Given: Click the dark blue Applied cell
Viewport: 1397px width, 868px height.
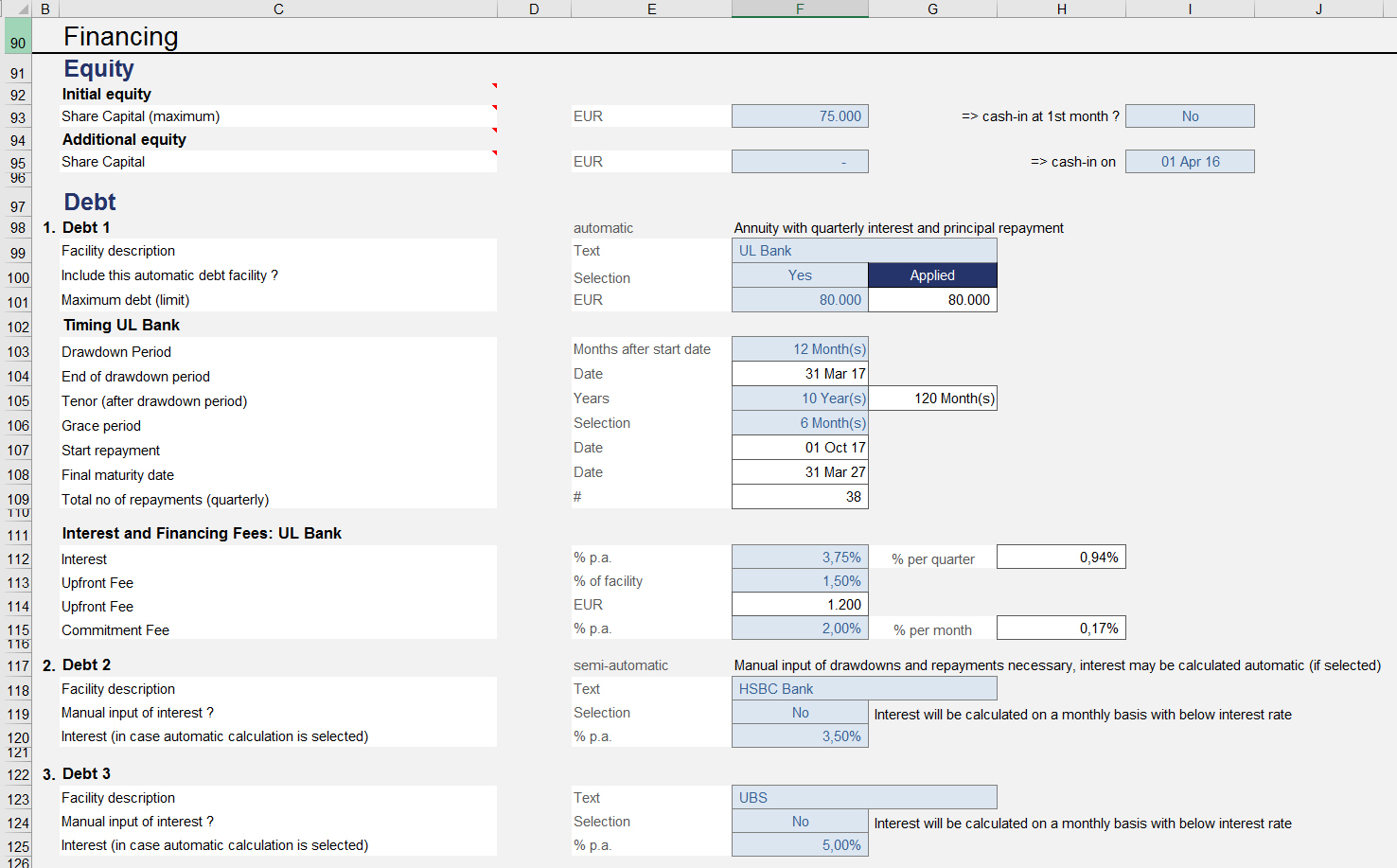Looking at the screenshot, I should (932, 275).
